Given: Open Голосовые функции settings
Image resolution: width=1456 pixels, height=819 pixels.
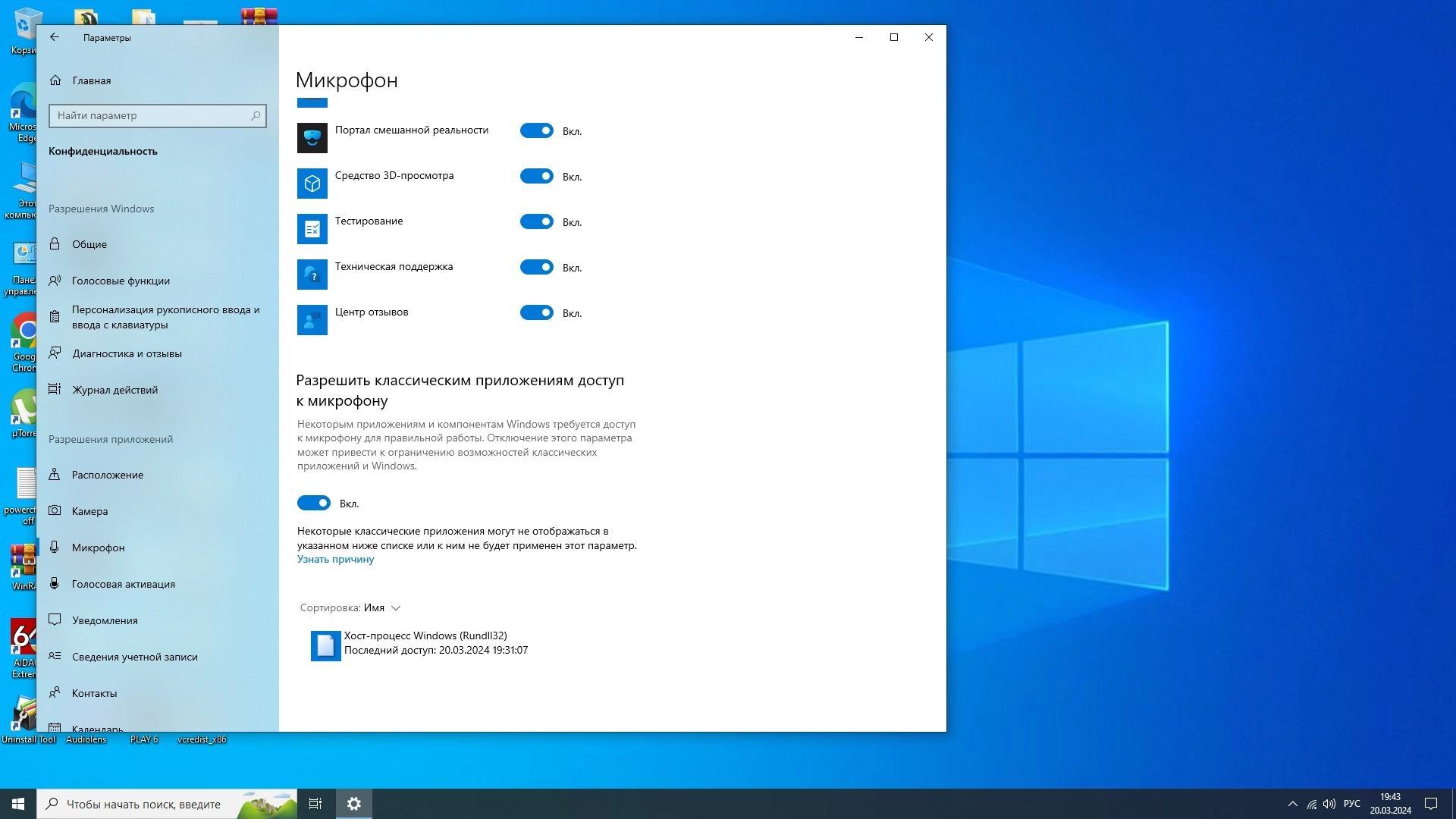Looking at the screenshot, I should 158,281.
